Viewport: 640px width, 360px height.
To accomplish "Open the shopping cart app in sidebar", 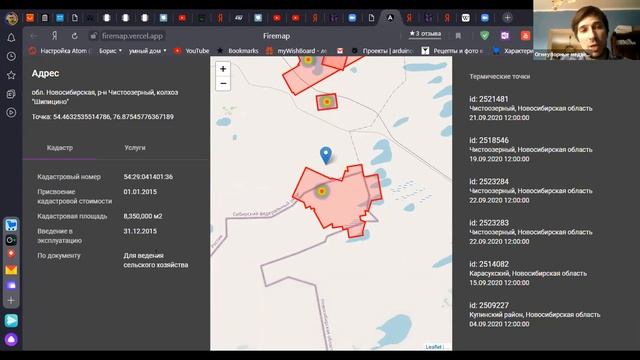I will [11, 225].
